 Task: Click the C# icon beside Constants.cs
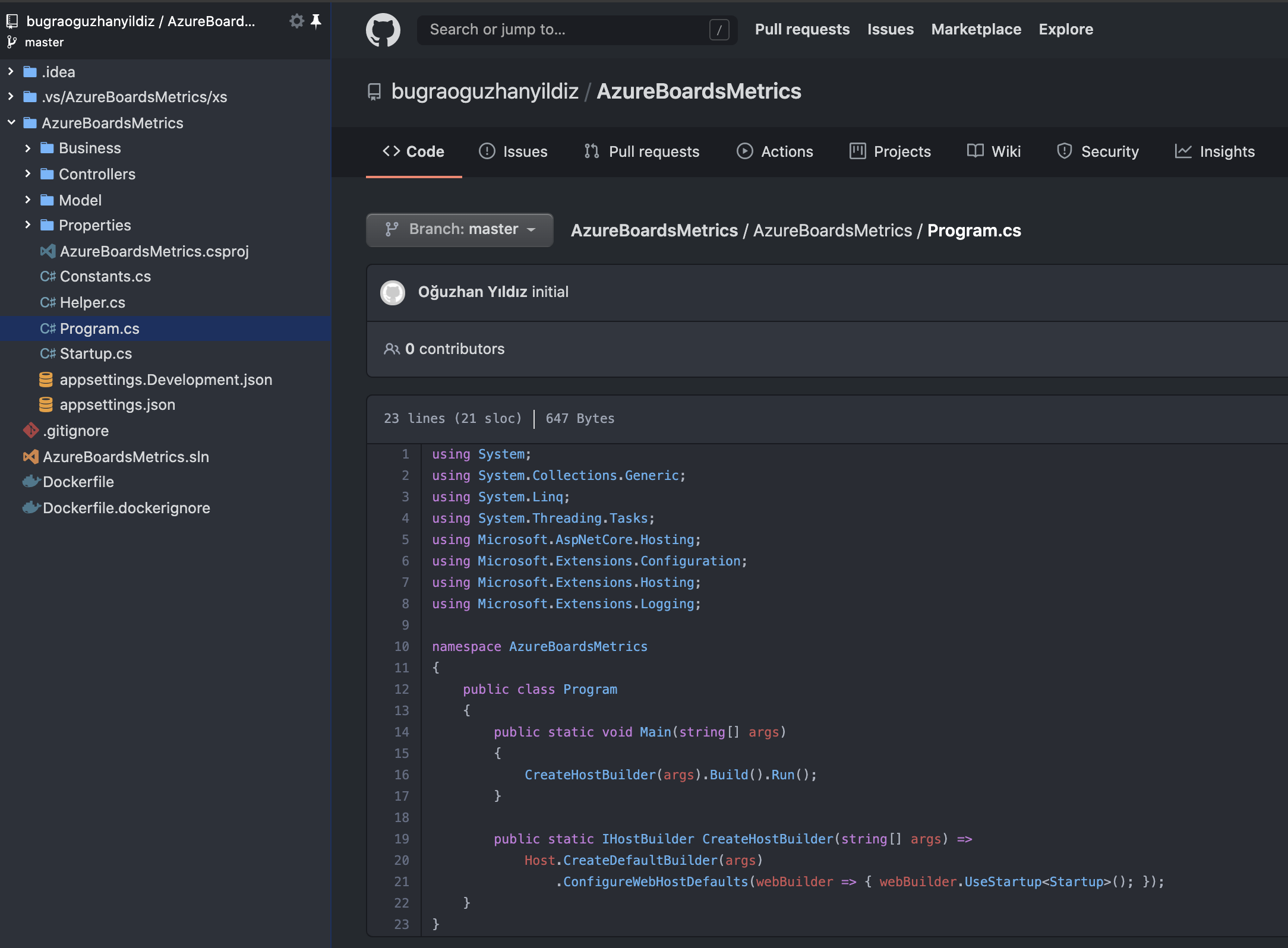coord(48,276)
